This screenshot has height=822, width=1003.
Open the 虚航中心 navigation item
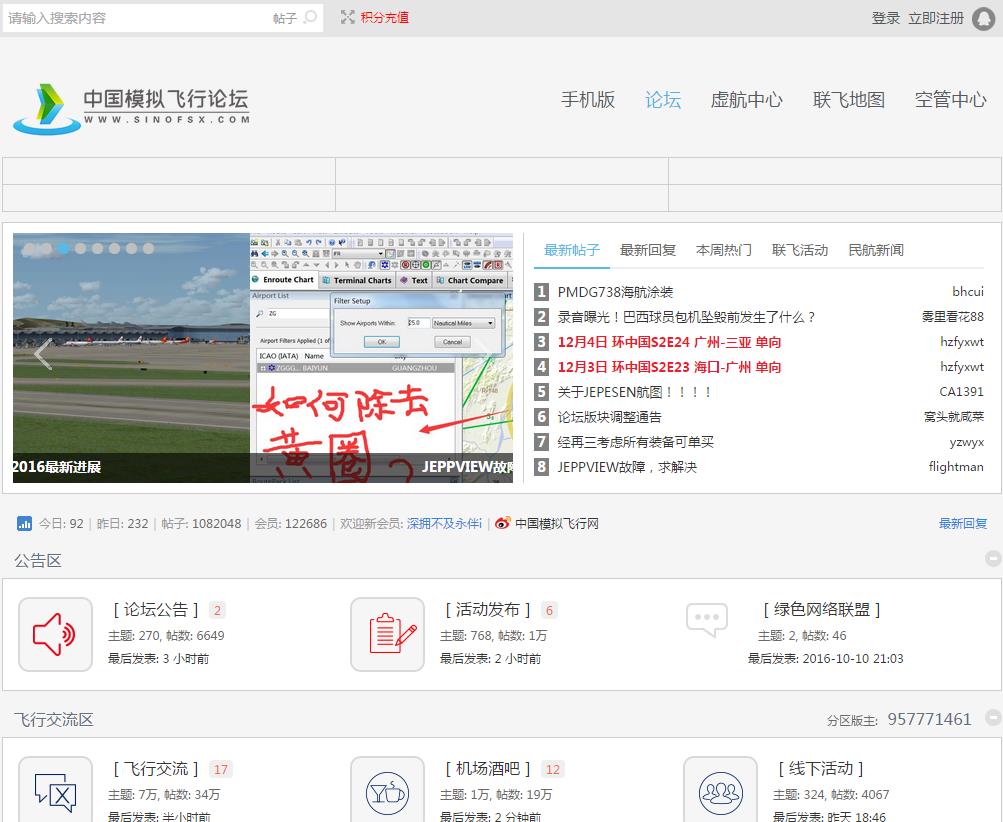tap(746, 100)
